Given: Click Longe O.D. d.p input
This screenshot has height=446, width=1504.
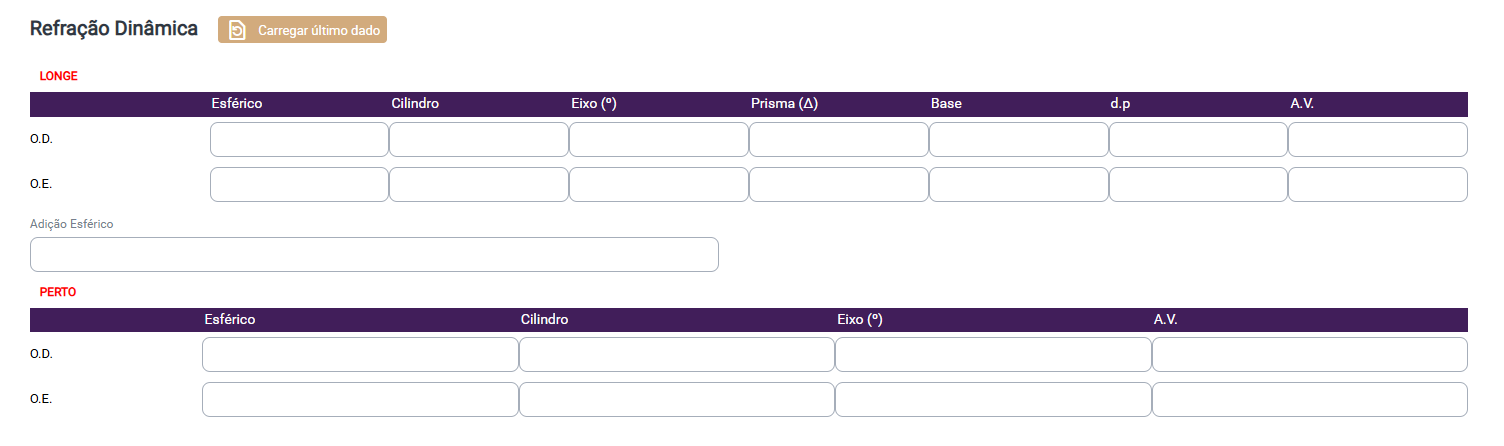Looking at the screenshot, I should pos(1198,140).
